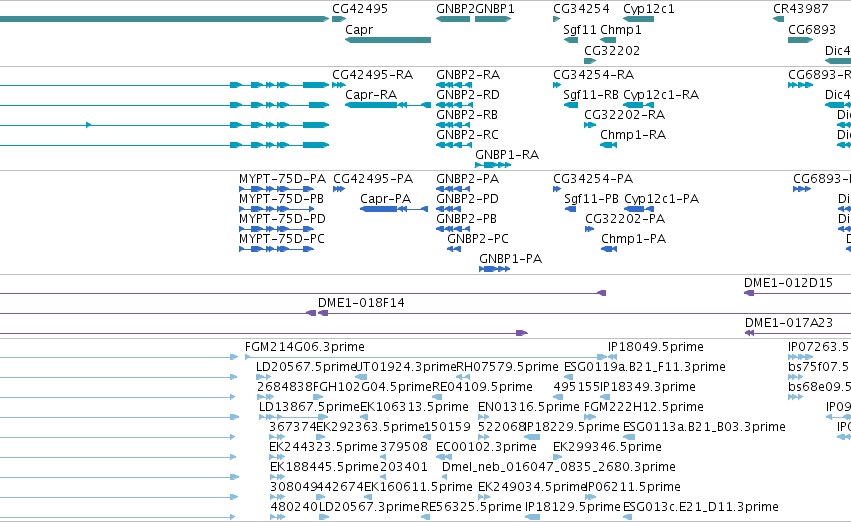
Task: Select the EK299346.5prime EST label
Action: tap(607, 447)
